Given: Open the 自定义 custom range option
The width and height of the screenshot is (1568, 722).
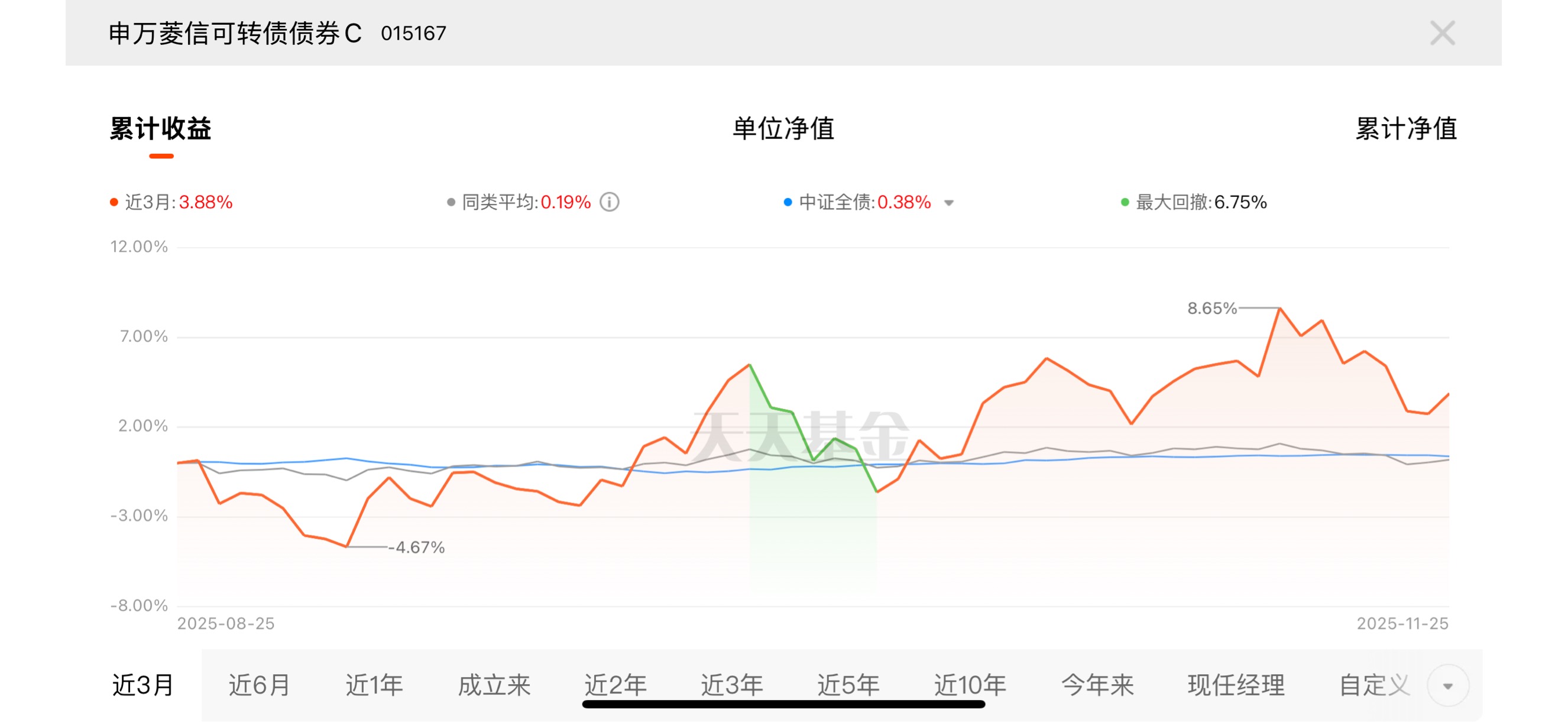Looking at the screenshot, I should pyautogui.click(x=1374, y=685).
